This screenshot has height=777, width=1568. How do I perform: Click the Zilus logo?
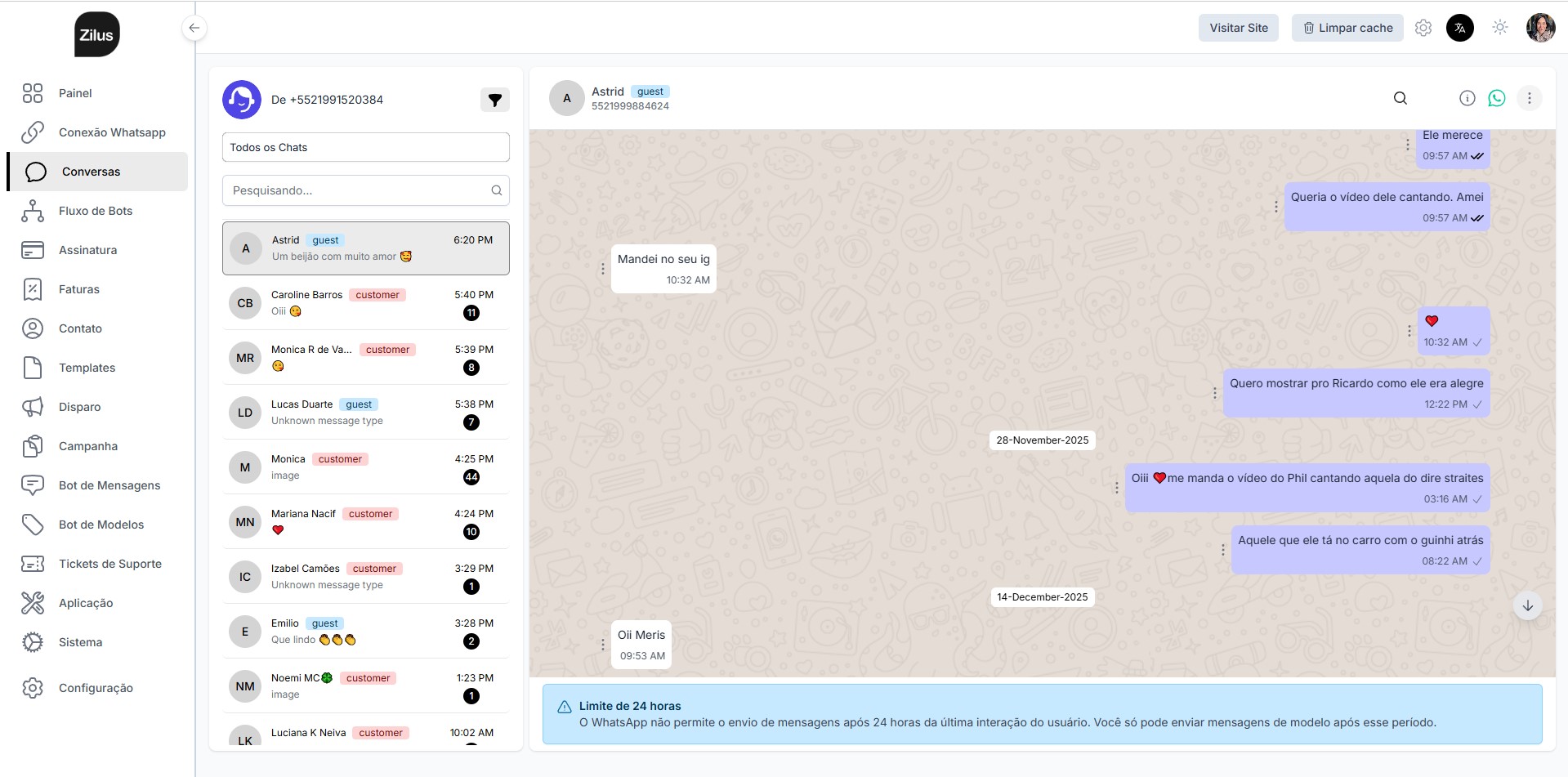96,33
